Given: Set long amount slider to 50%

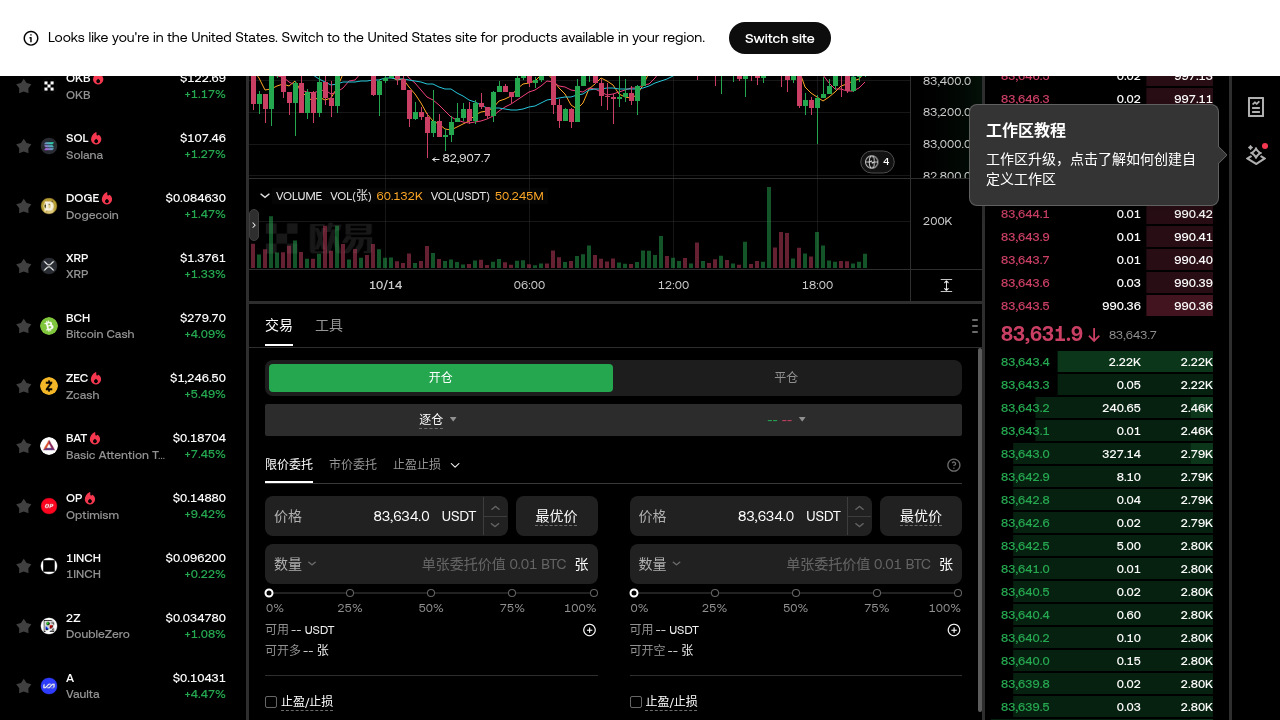Looking at the screenshot, I should (431, 593).
